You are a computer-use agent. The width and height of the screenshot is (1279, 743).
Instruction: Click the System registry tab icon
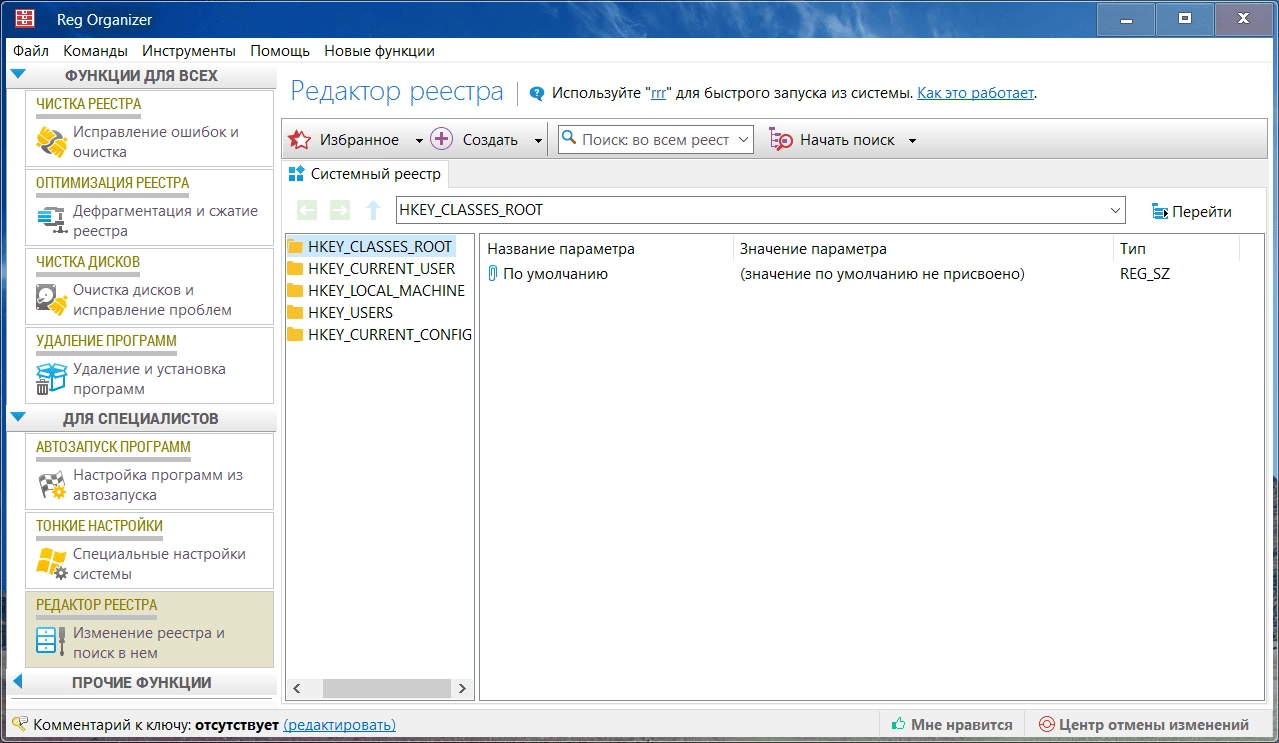296,174
